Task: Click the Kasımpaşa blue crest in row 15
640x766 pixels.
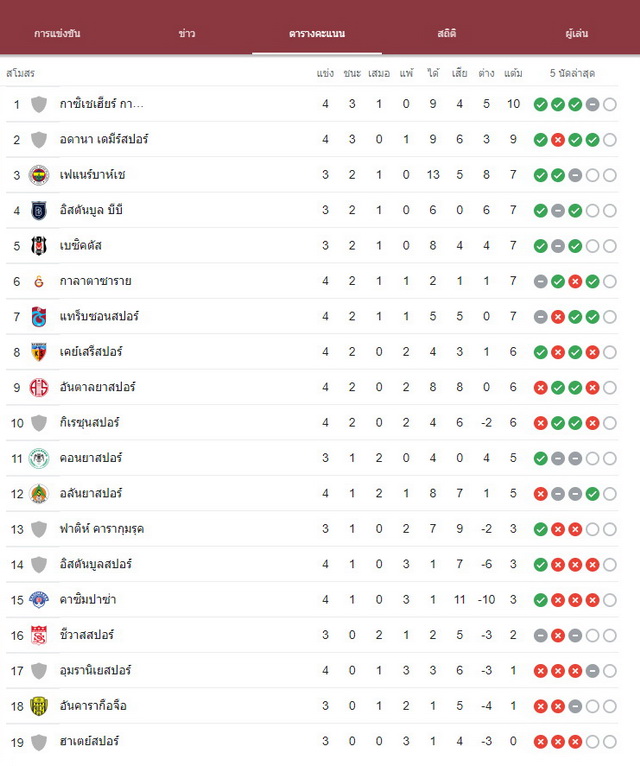Action: pyautogui.click(x=39, y=599)
